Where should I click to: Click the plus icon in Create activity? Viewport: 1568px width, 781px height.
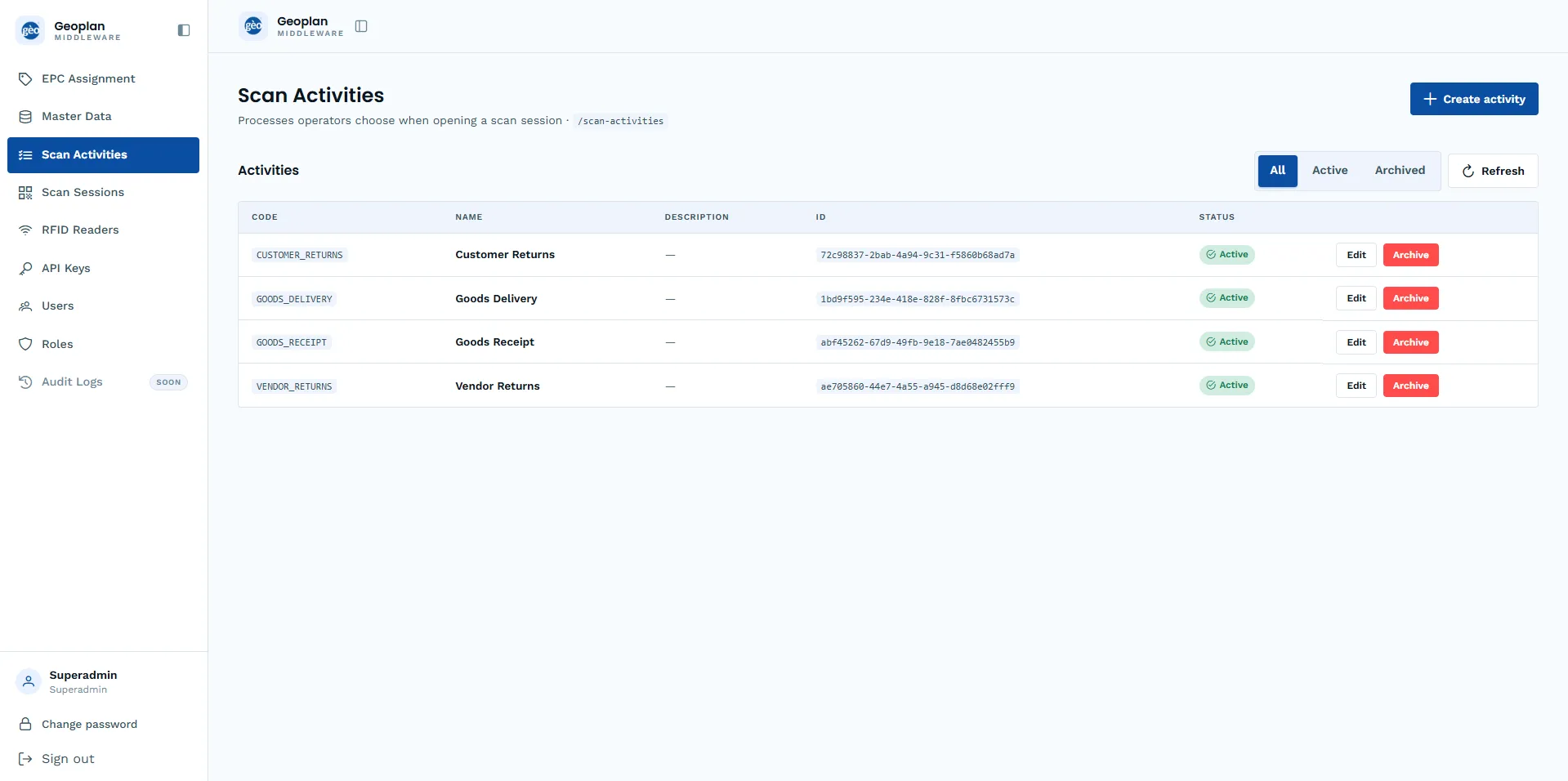coord(1430,99)
